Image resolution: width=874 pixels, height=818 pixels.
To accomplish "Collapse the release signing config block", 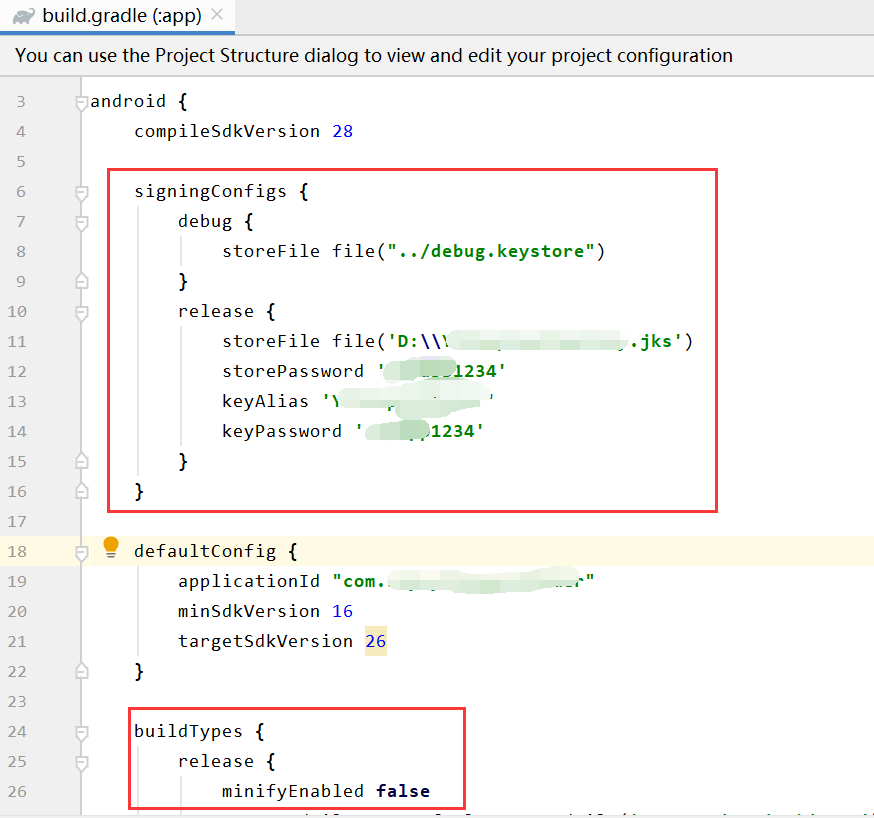I will (x=82, y=311).
